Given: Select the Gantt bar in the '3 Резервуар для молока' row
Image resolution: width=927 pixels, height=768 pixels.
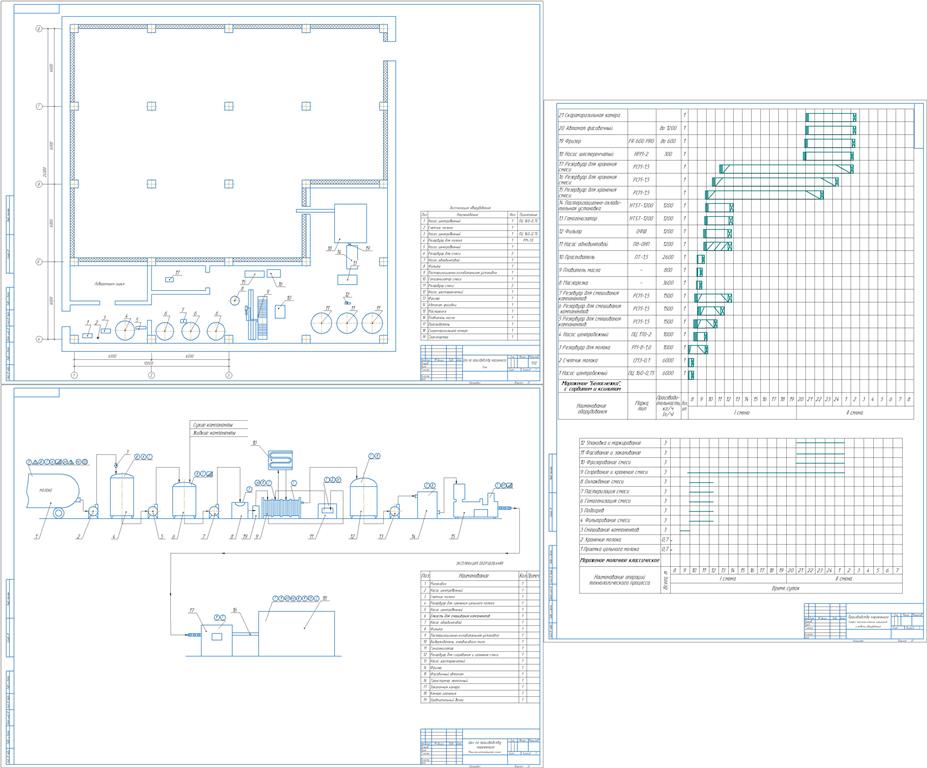Looking at the screenshot, I should click(x=698, y=348).
